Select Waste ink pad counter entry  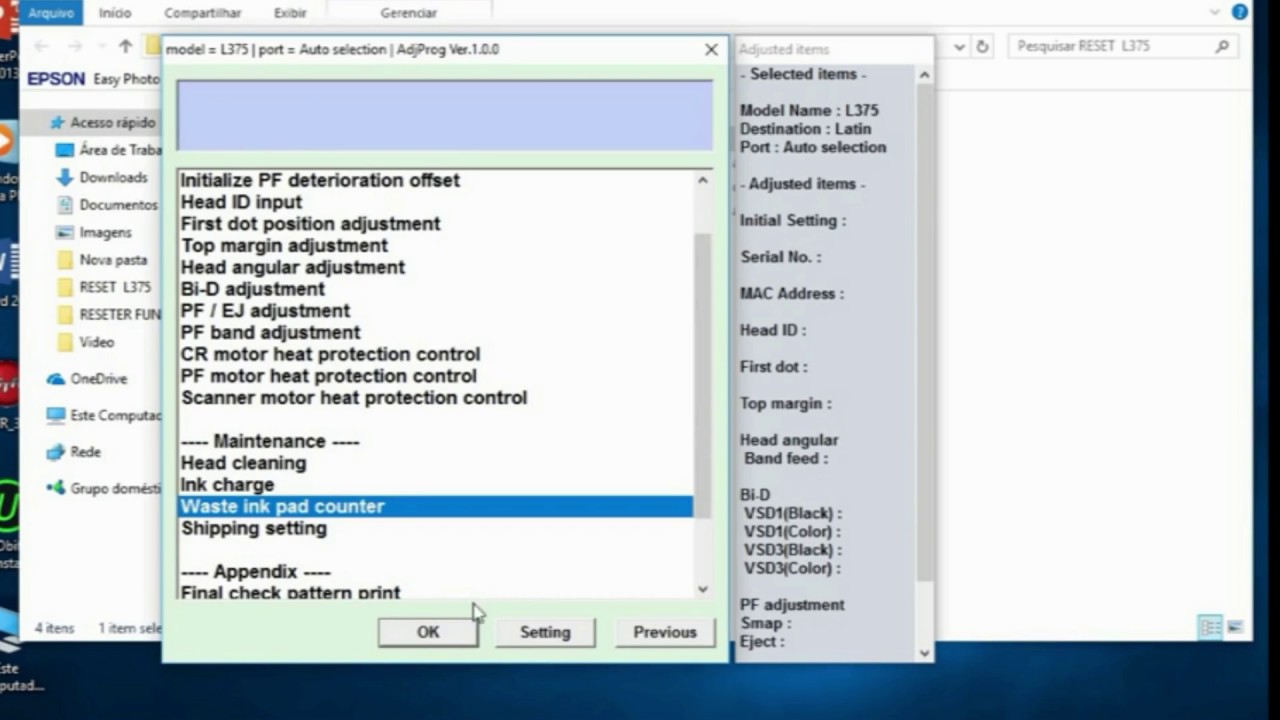click(x=435, y=507)
